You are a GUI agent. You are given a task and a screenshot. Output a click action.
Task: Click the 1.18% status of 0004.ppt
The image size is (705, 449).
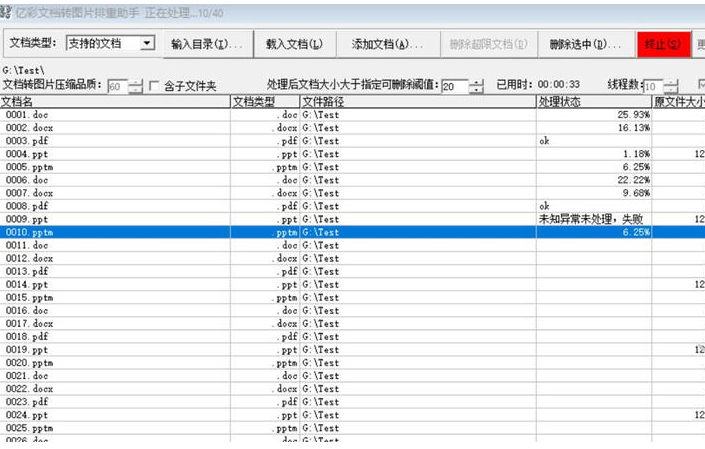[x=636, y=154]
